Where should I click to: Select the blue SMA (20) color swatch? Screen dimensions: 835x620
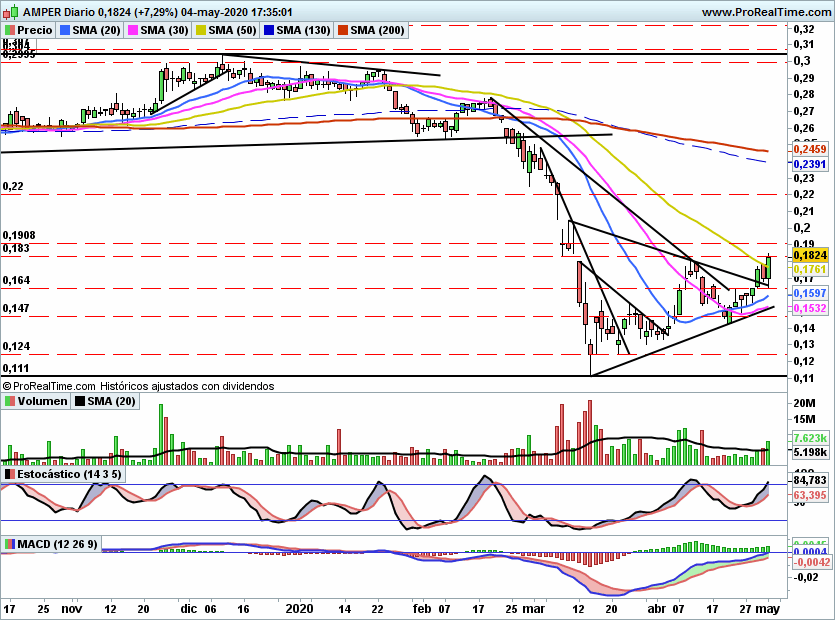pyautogui.click(x=66, y=31)
